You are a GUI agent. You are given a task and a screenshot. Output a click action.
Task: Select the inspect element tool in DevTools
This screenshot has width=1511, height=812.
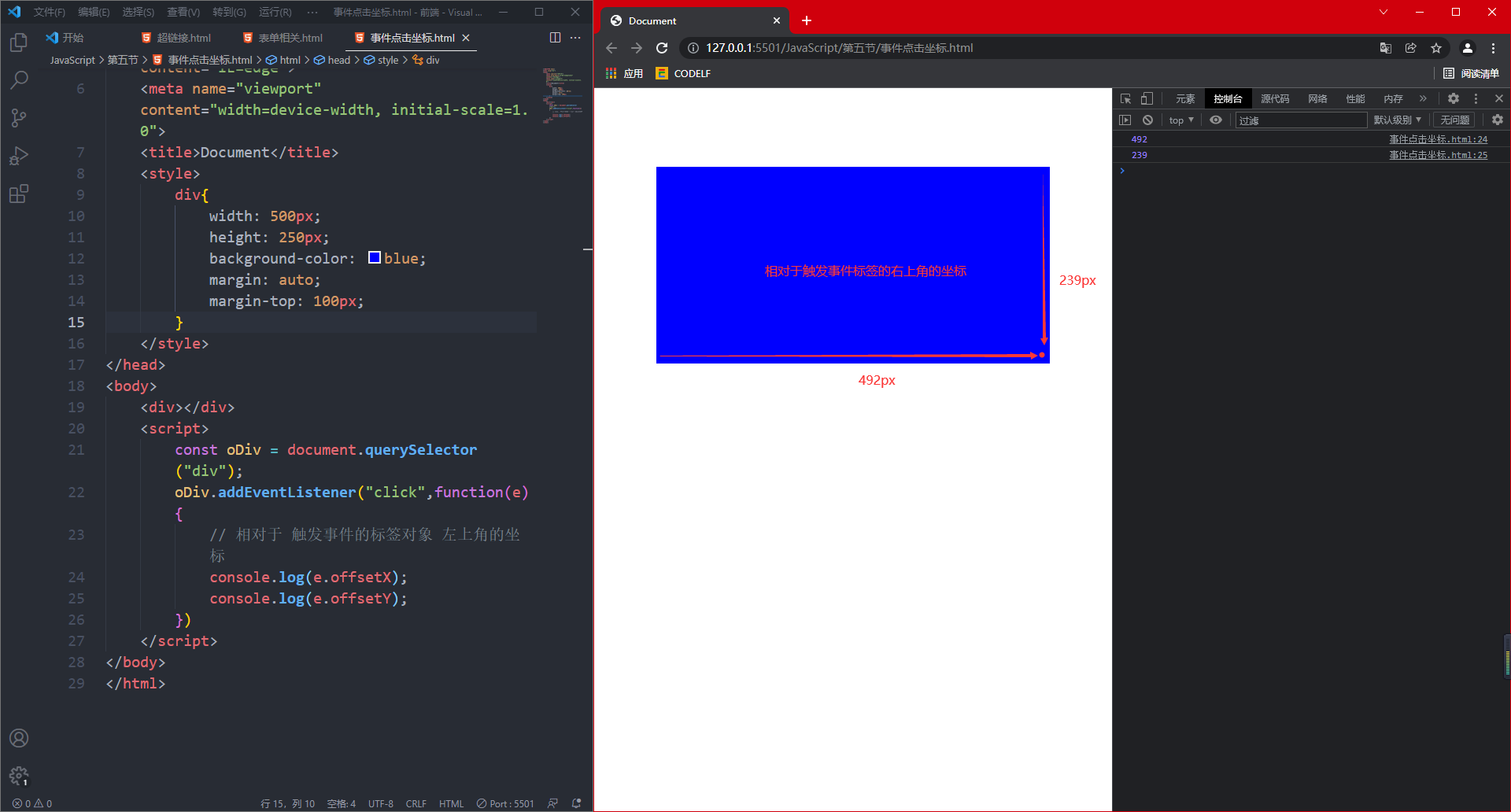1125,98
